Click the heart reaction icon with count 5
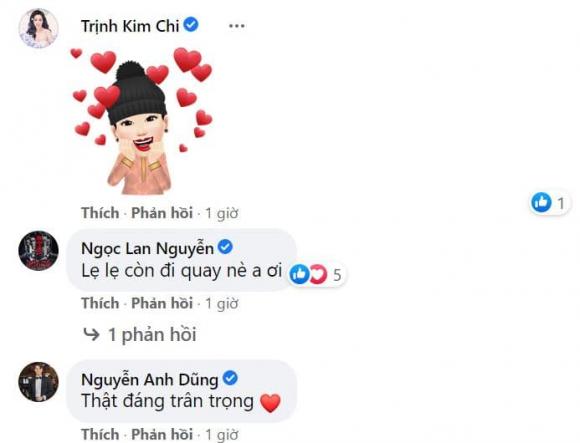This screenshot has height=443, width=580. click(318, 274)
